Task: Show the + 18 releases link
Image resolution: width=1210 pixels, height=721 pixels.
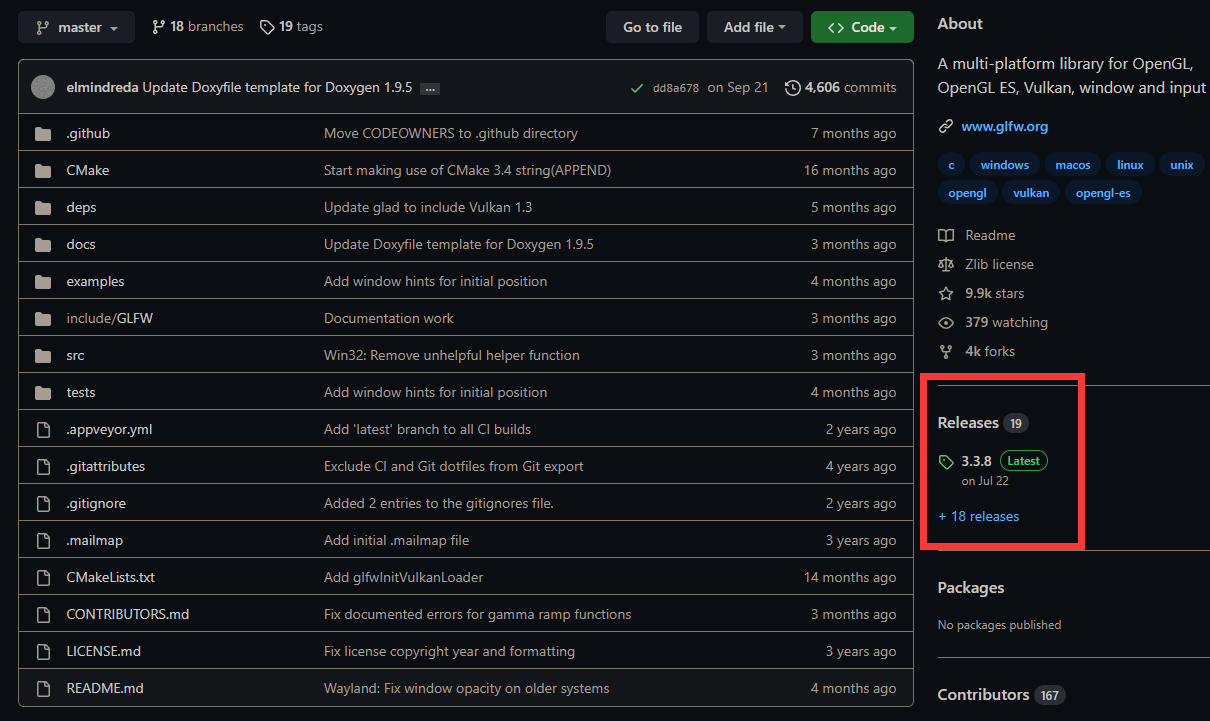Action: point(979,516)
